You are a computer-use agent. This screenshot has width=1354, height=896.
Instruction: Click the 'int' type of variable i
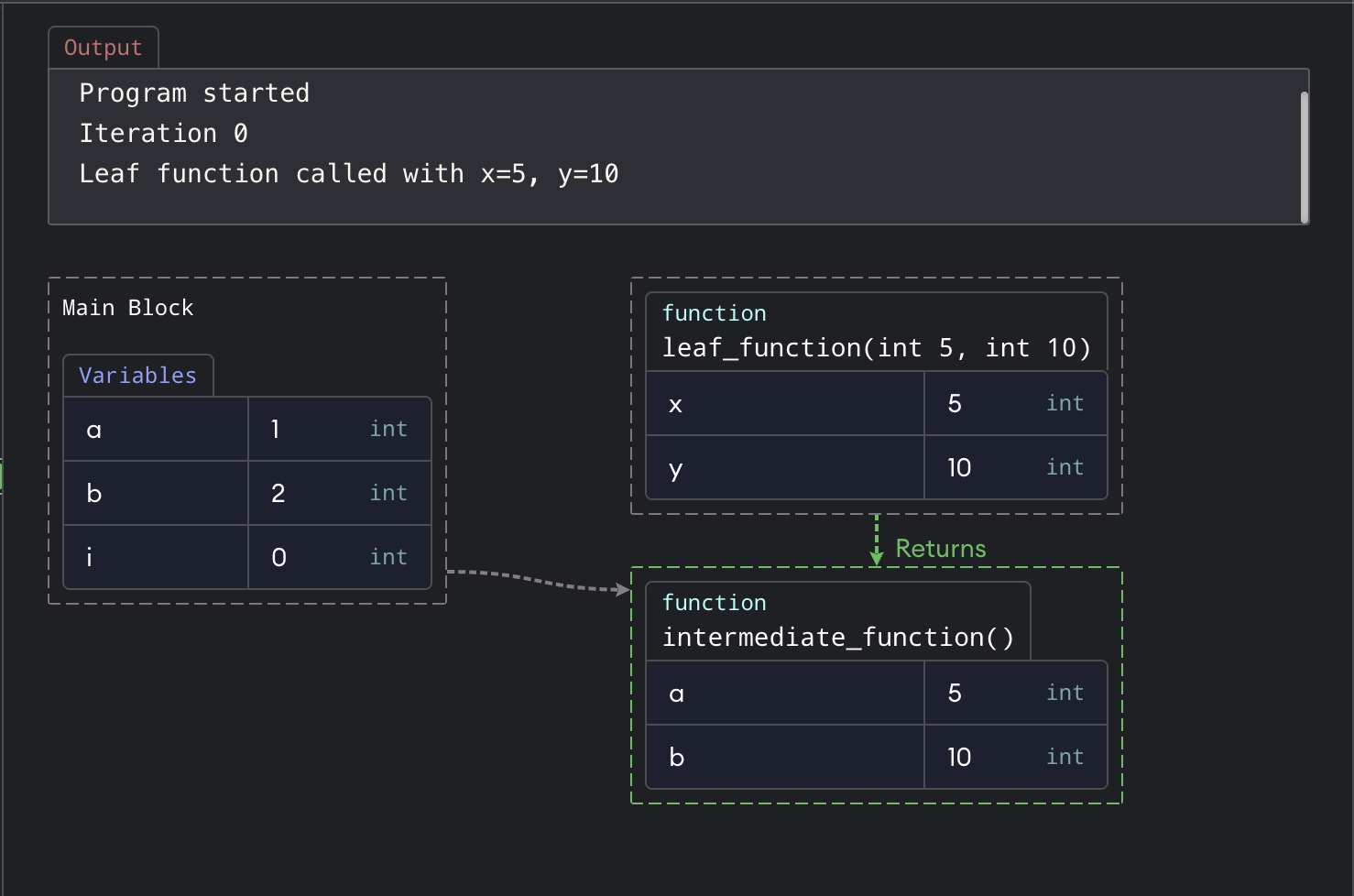[x=388, y=557]
